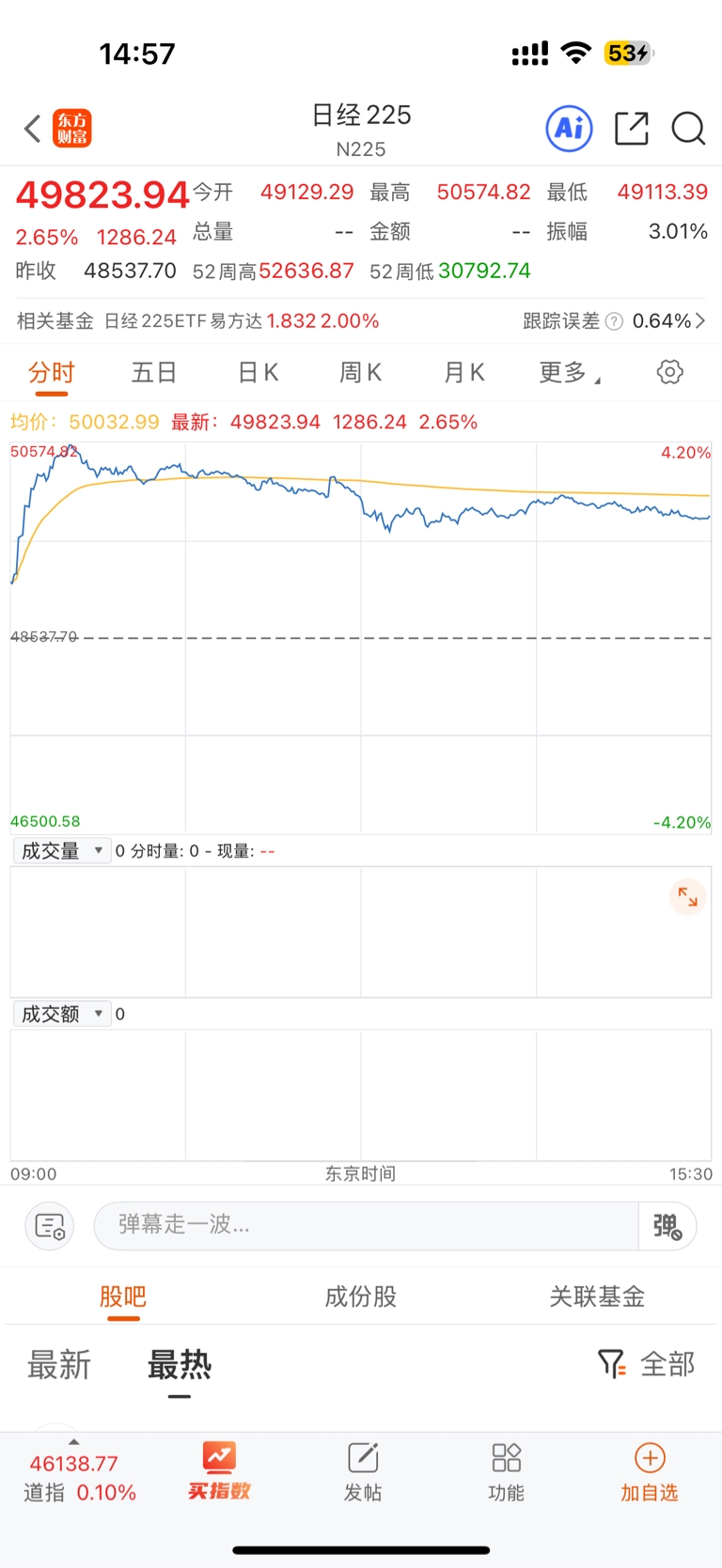Viewport: 722px width, 1568px height.
Task: Open the Ai assistant icon
Action: coord(569,129)
